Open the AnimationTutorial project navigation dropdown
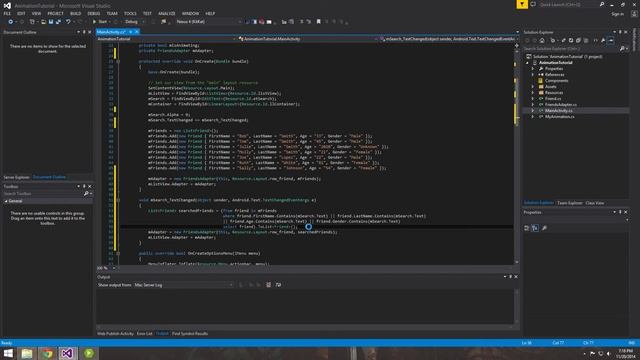This screenshot has width=640, height=360. point(167,39)
